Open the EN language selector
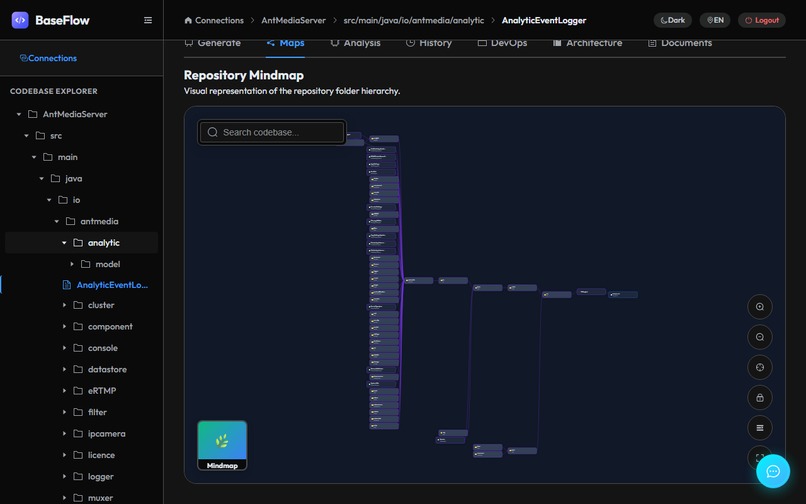The width and height of the screenshot is (806, 504). pos(715,20)
